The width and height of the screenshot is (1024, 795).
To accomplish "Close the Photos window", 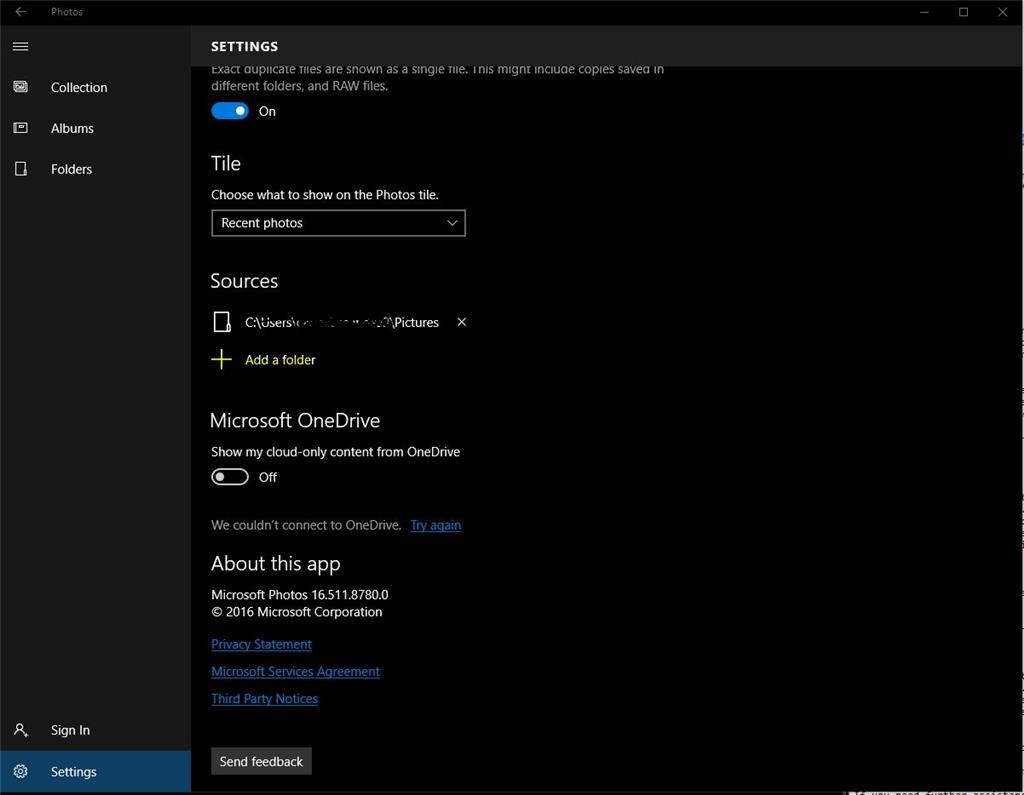I will (x=1002, y=12).
